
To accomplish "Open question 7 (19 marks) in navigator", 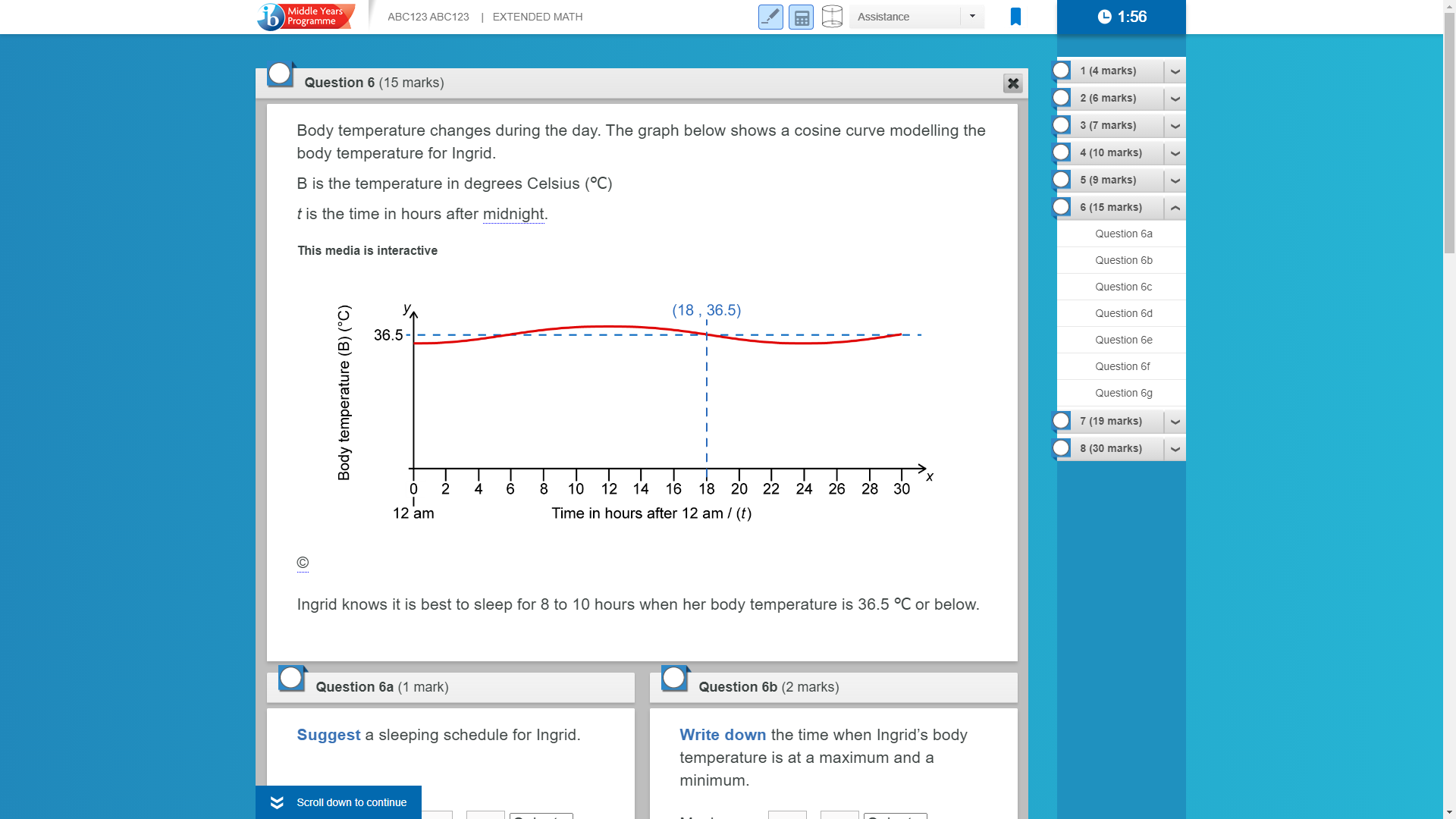I will (x=1111, y=421).
